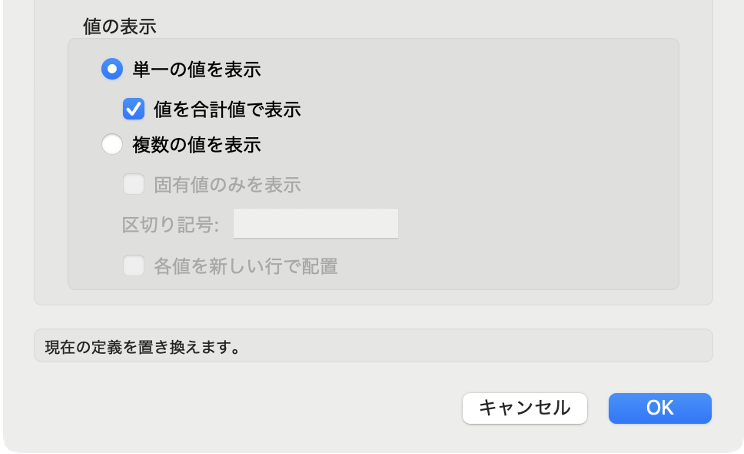Screen dimensions: 744x454
Task: Click the blue dot beside 単一の値を表示
Action: [x=114, y=70]
